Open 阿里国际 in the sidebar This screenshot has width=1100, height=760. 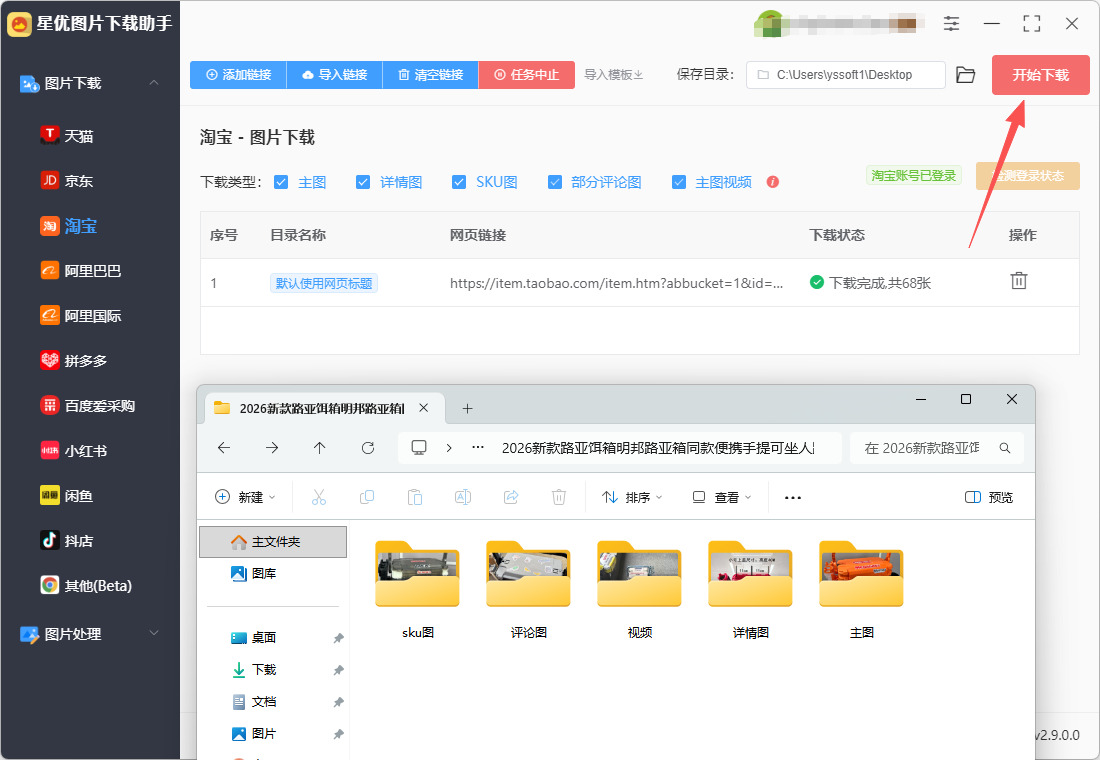coord(81,315)
